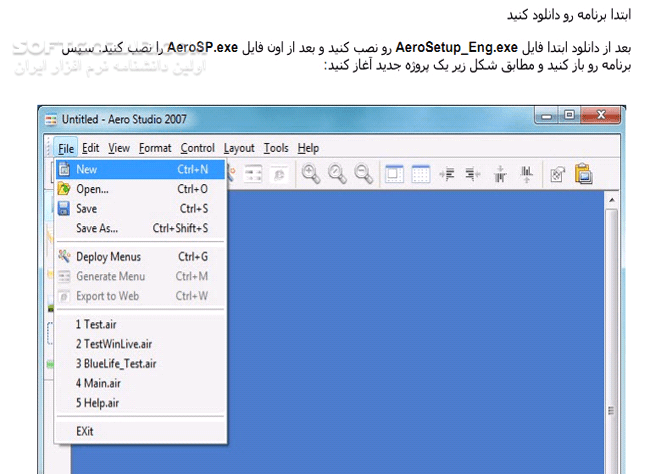Click the Open folder icon in menu

64,189
